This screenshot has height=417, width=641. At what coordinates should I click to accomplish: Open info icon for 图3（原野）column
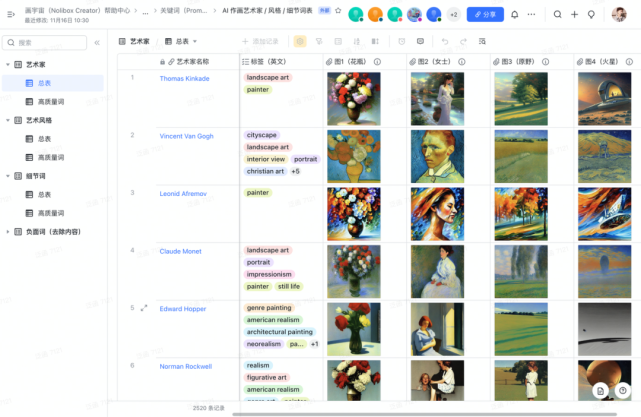tap(545, 62)
